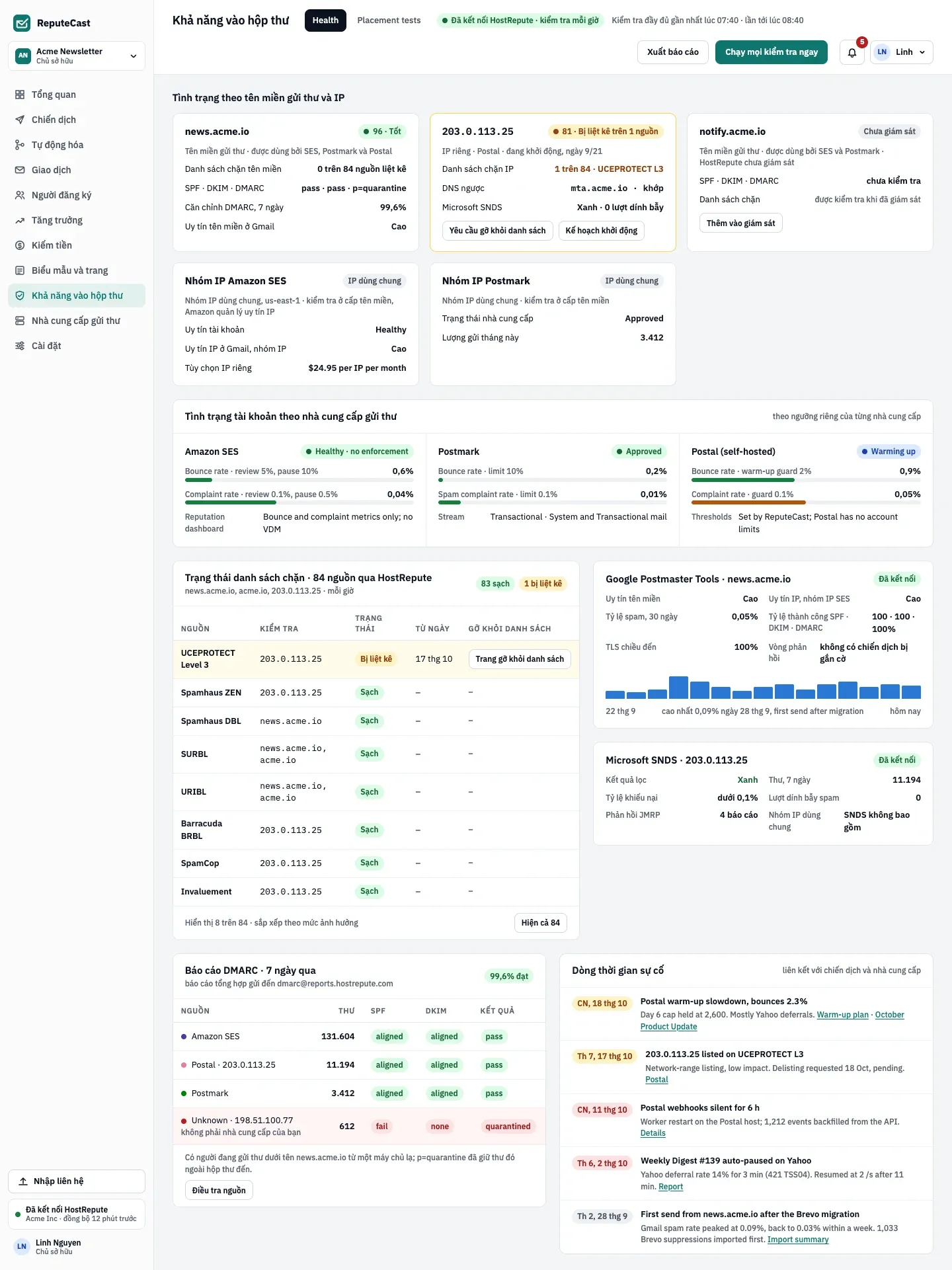Open the Import summary link
This screenshot has width=952, height=1270.
click(798, 1240)
